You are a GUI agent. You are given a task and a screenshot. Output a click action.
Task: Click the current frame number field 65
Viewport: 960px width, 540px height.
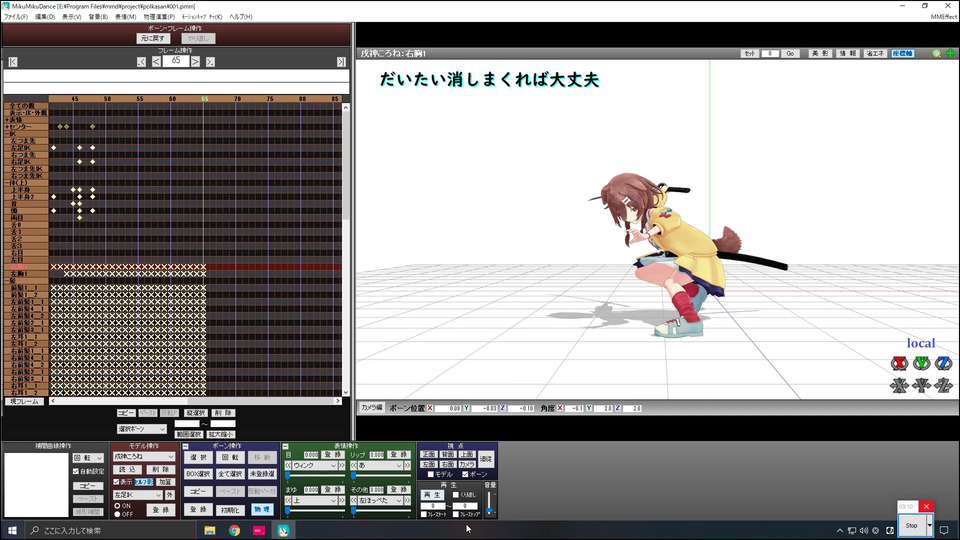point(176,61)
